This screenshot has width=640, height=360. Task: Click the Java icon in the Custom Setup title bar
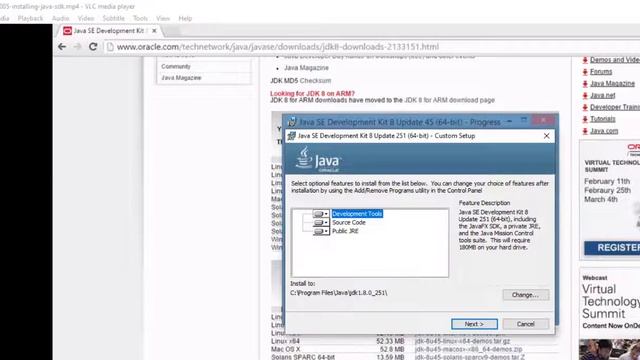(291, 136)
